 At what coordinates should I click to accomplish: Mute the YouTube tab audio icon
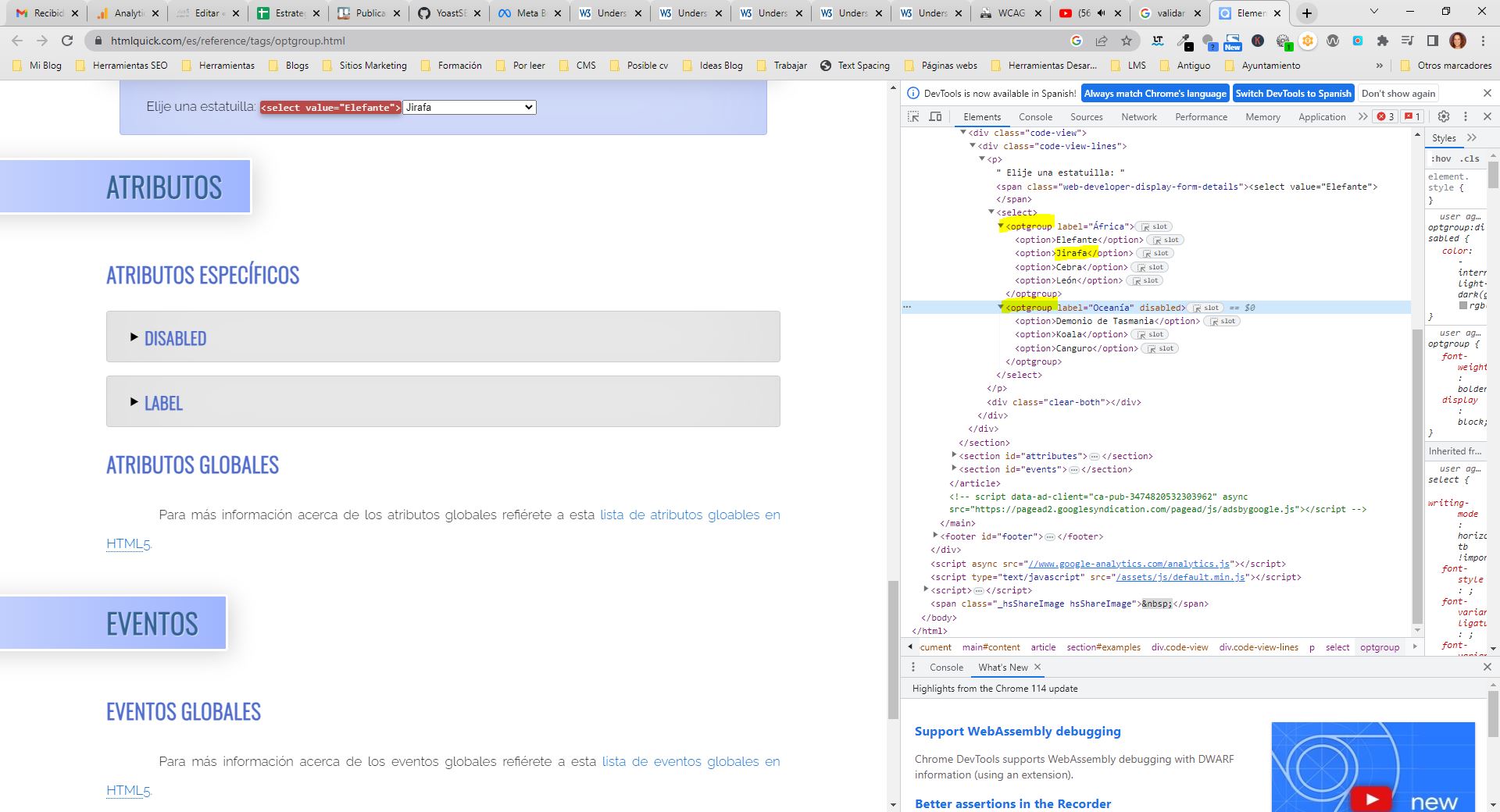coord(1102,13)
